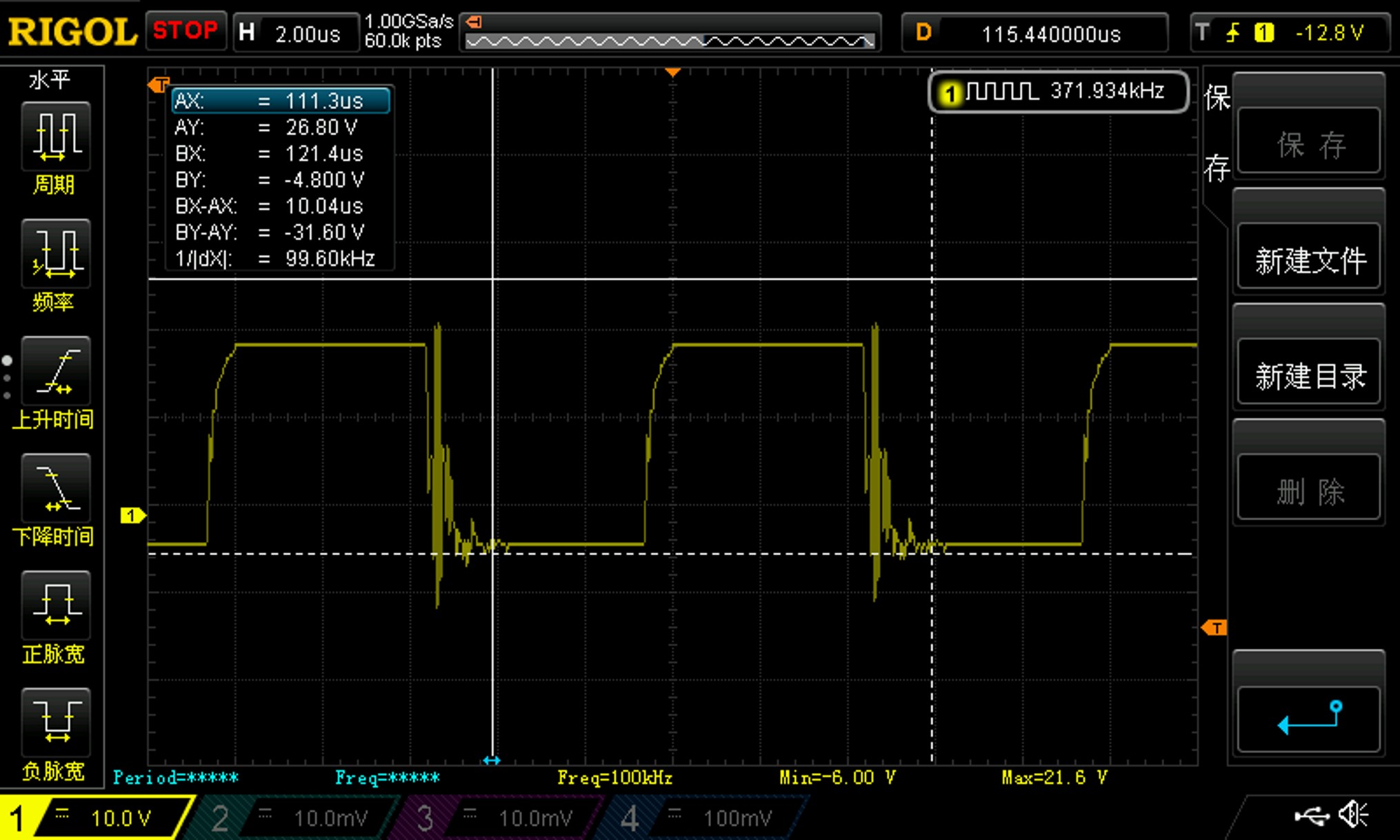
Task: Select the AX cursor readout row
Action: (x=281, y=101)
